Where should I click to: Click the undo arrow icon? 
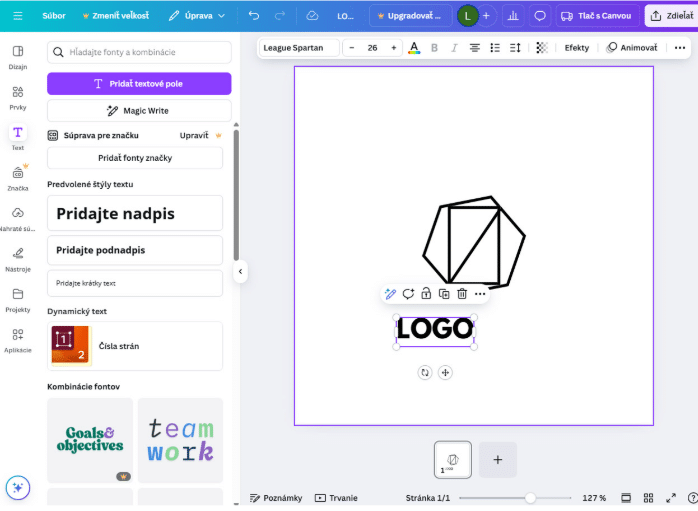(254, 16)
